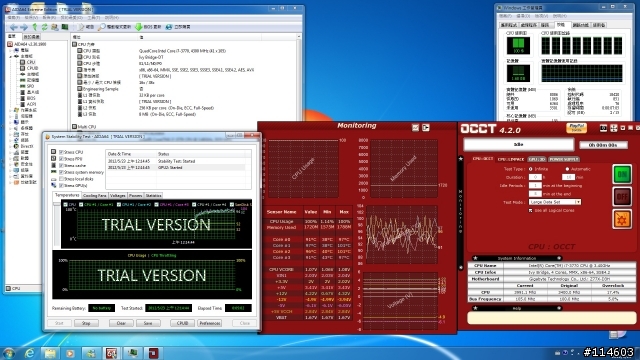The image size is (640, 360).
Task: Click Stop button in stability test
Action: coord(86,323)
